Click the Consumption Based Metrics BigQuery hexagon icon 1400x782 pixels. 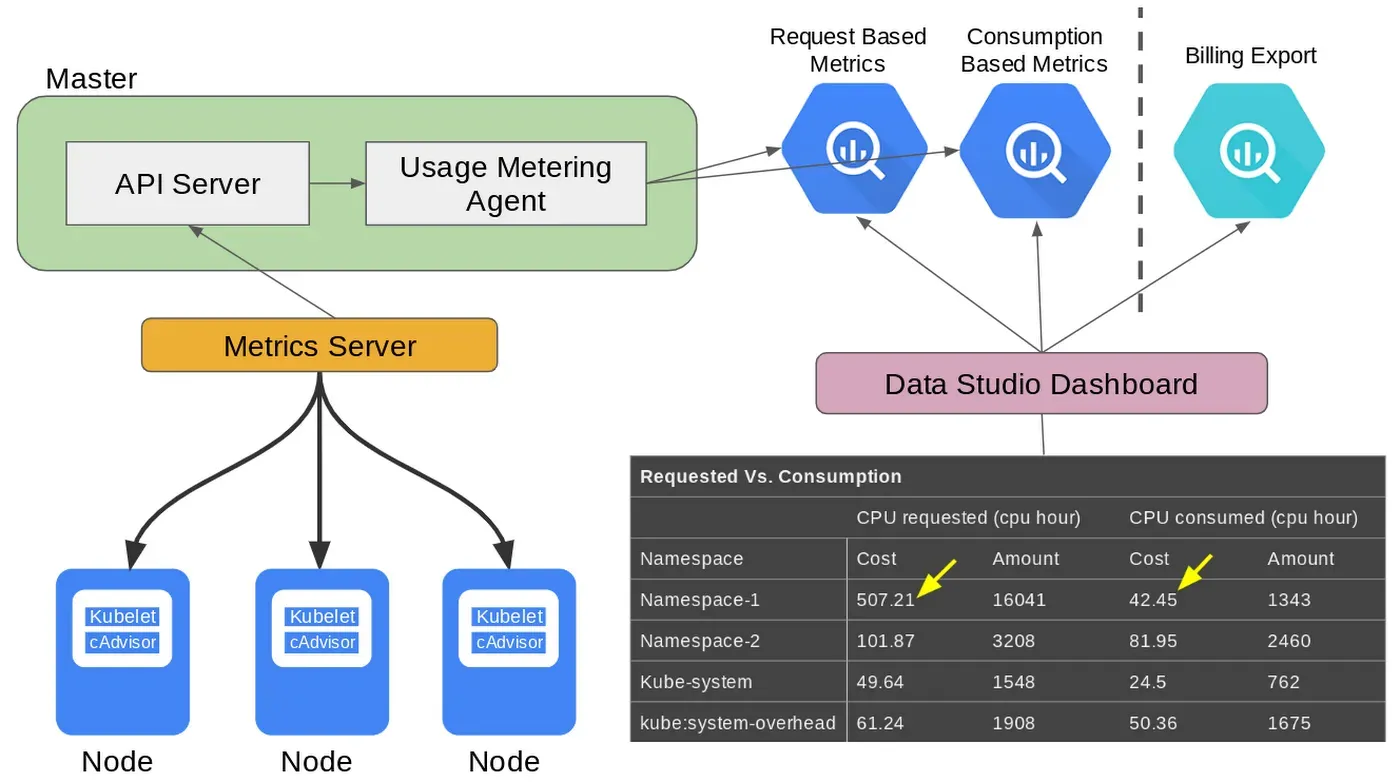[x=1036, y=150]
